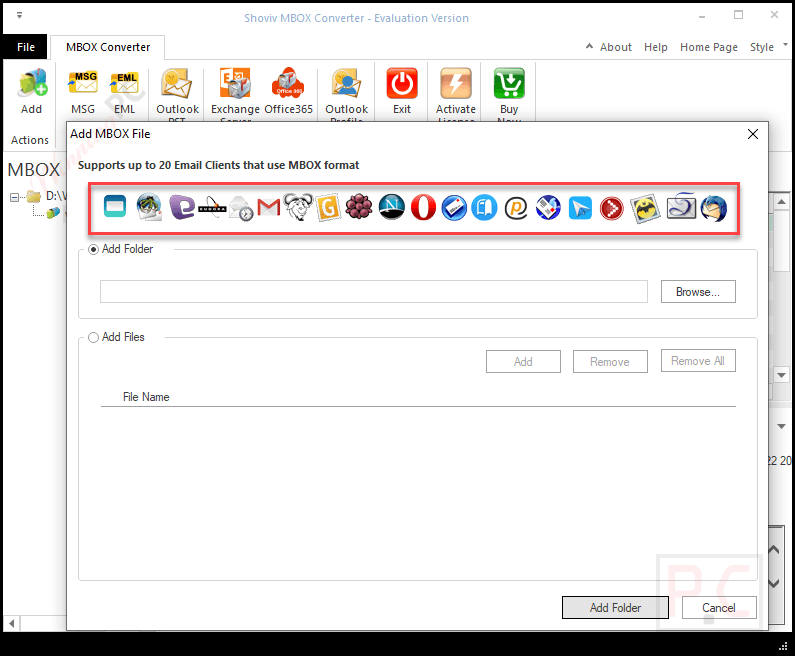Collapse the ribbon with the caret
This screenshot has width=796, height=657.
pos(589,46)
